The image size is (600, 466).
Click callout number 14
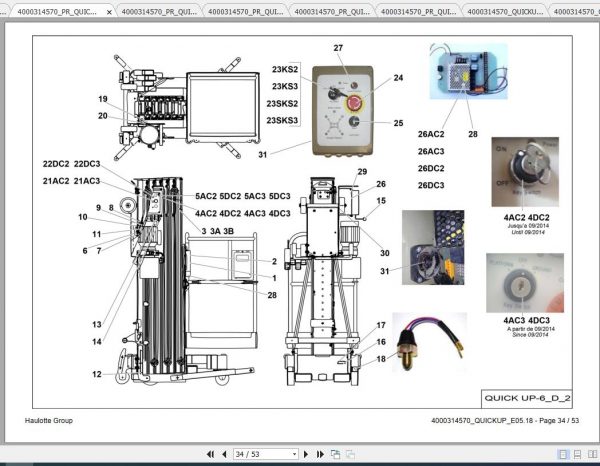tap(97, 342)
